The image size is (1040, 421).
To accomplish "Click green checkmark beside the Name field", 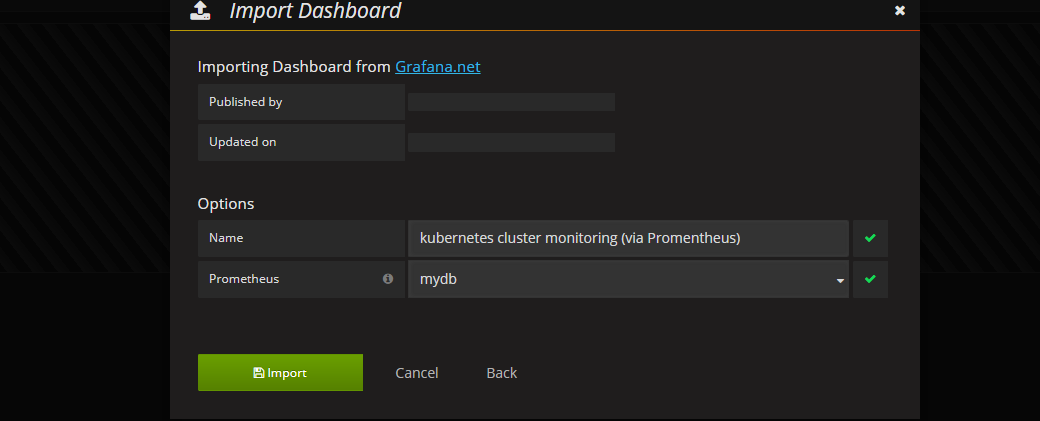I will point(870,238).
